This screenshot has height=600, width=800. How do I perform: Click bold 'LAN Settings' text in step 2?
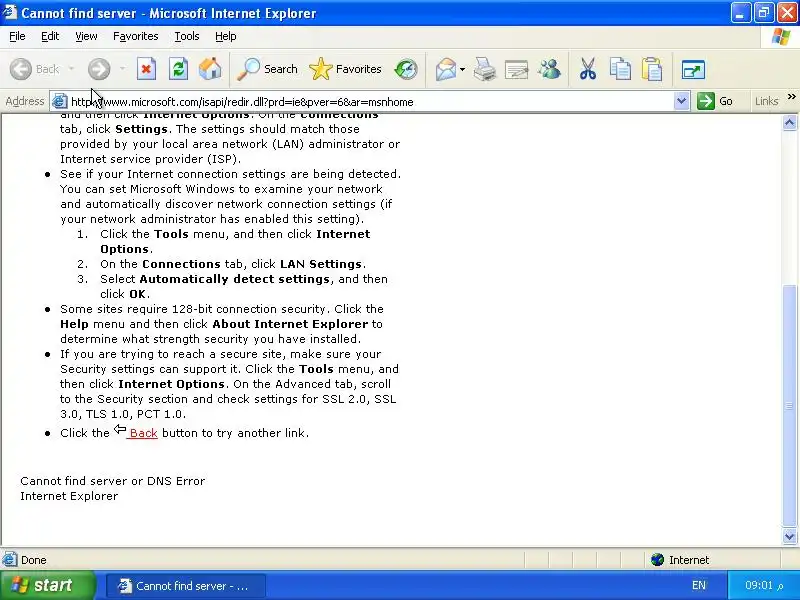321,264
